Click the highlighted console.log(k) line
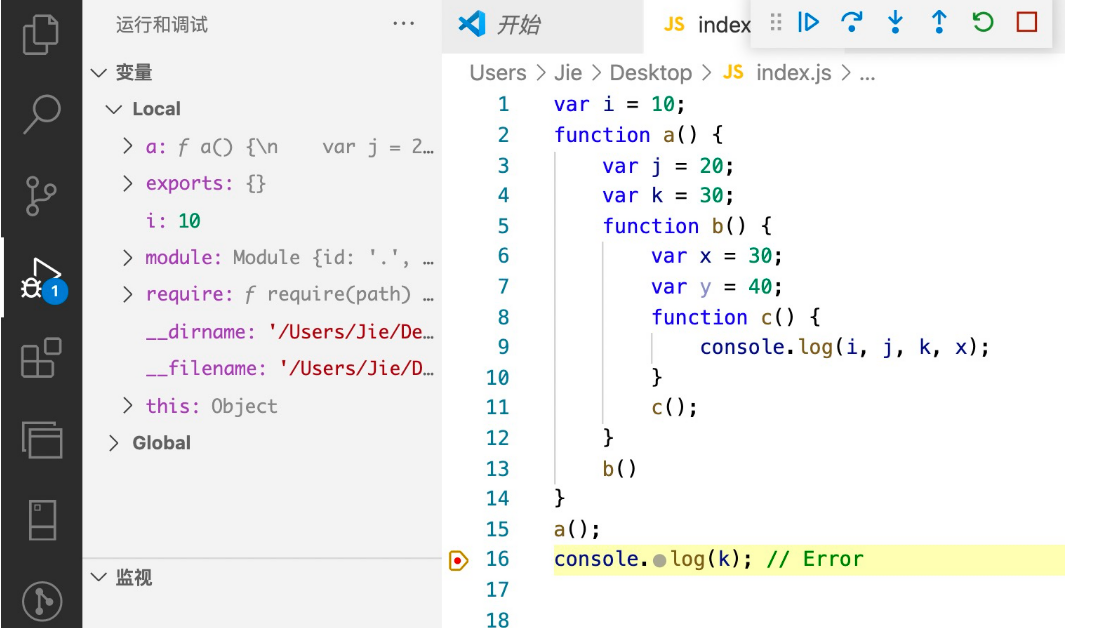This screenshot has height=628, width=1105. (x=809, y=560)
